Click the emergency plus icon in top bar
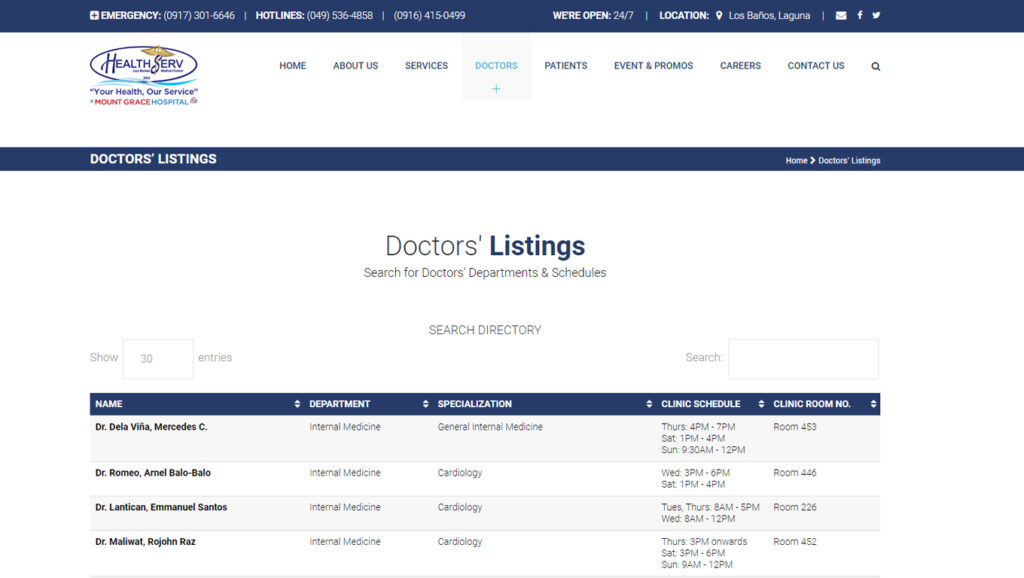The width and height of the screenshot is (1024, 578). pos(94,16)
